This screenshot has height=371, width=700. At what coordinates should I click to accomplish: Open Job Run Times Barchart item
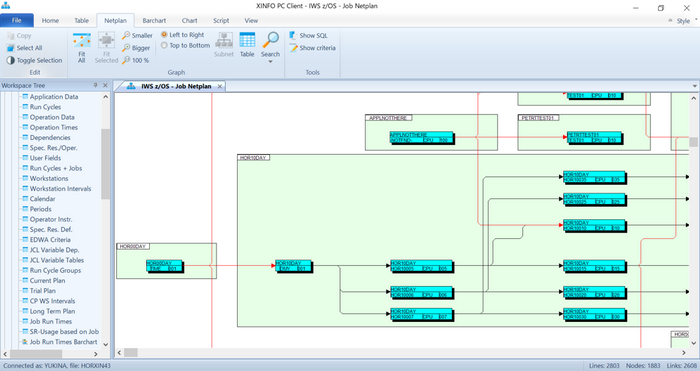[x=63, y=342]
